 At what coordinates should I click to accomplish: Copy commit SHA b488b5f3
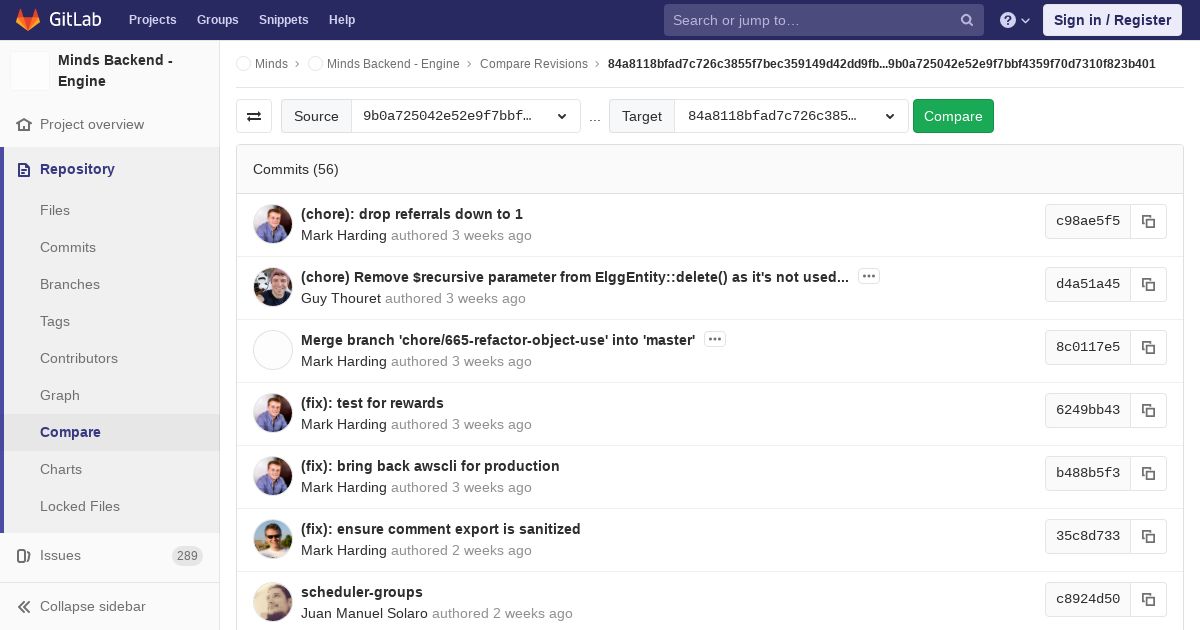1148,473
